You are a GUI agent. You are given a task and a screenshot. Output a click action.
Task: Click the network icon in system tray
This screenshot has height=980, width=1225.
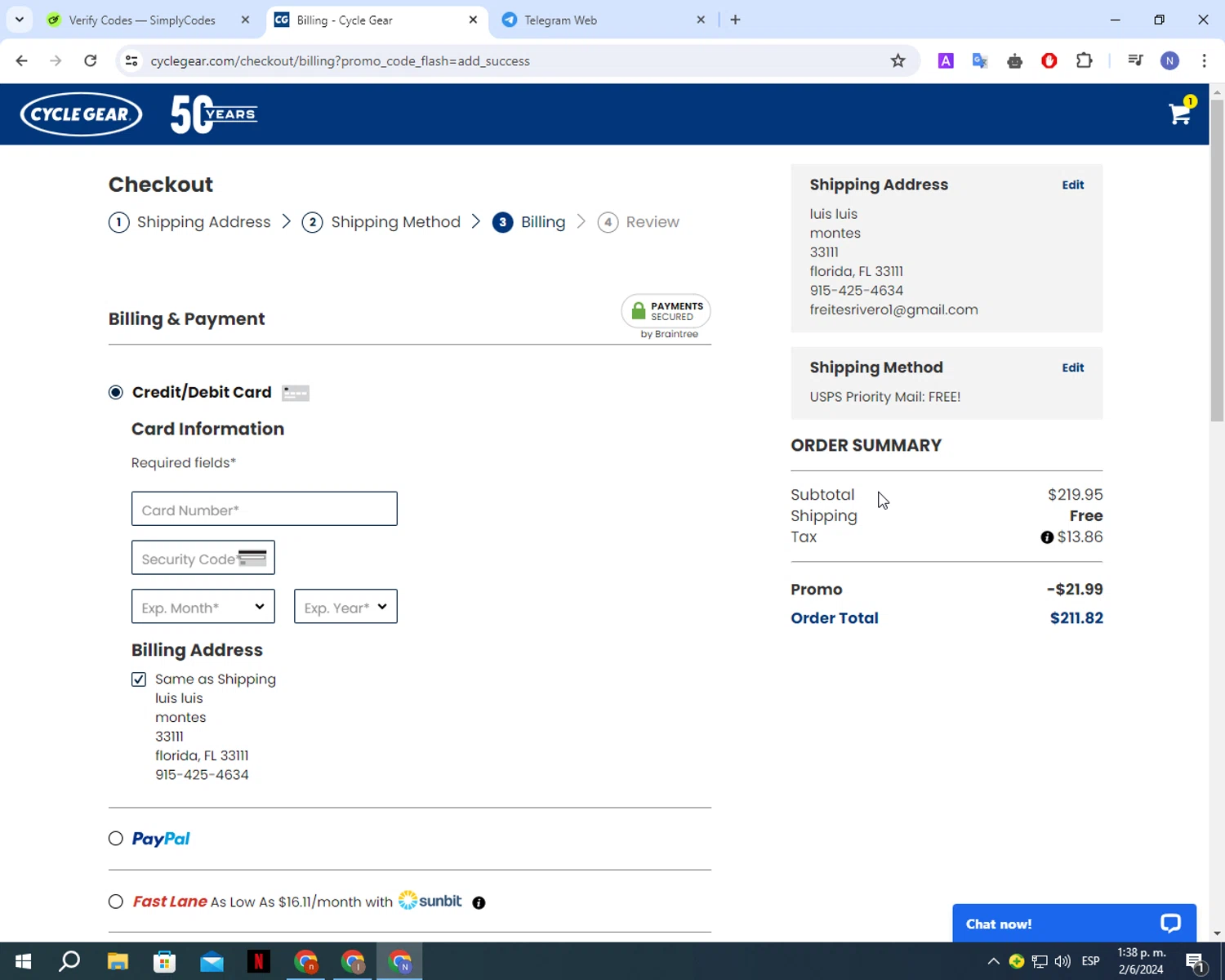point(1040,961)
